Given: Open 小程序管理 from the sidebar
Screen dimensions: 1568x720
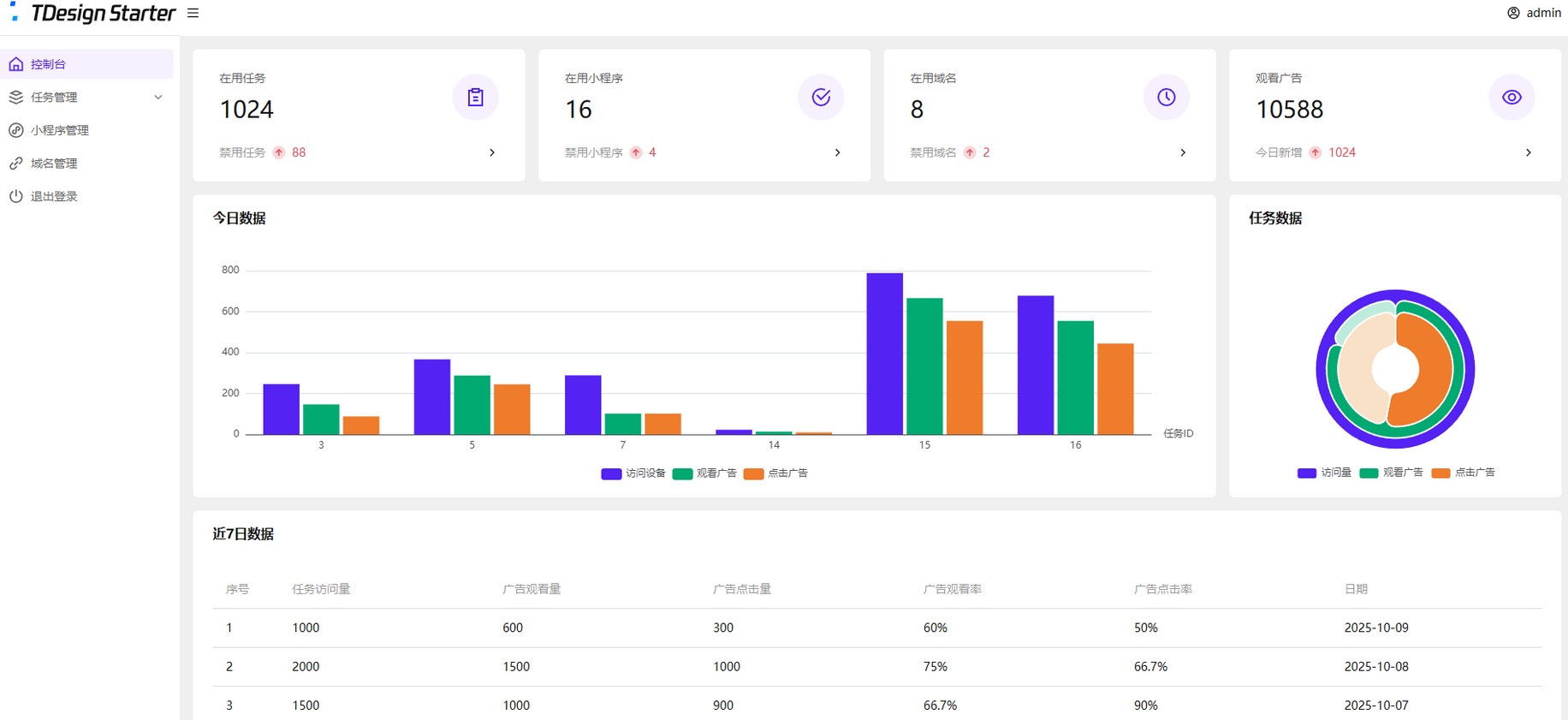Looking at the screenshot, I should coord(60,130).
